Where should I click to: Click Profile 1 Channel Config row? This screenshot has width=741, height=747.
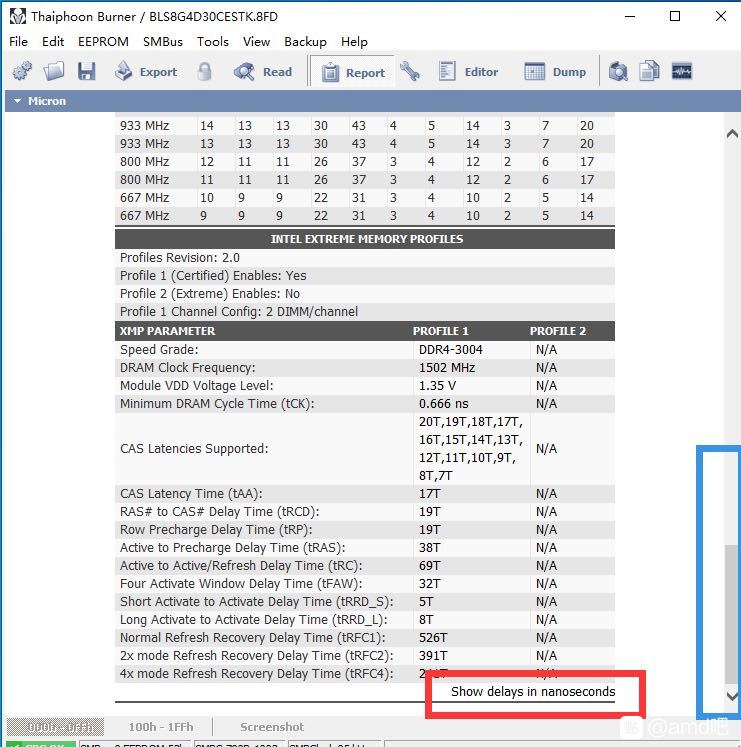click(365, 312)
